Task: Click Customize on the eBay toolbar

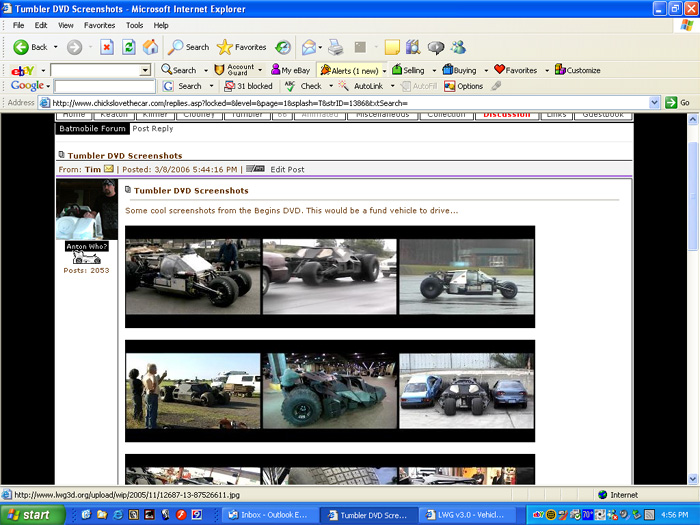Action: click(x=577, y=70)
